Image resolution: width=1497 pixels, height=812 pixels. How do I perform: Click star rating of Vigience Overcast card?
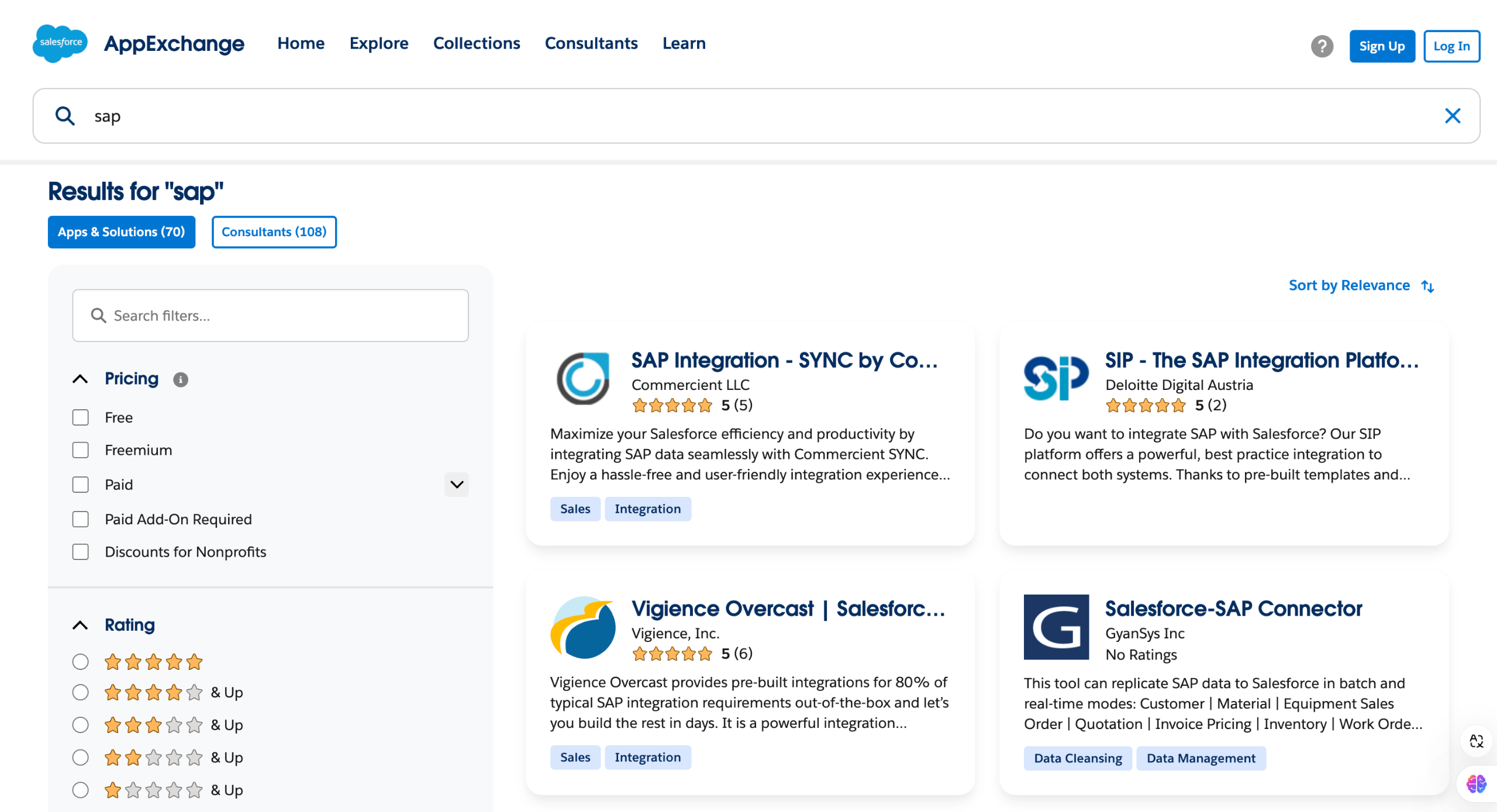click(x=672, y=654)
